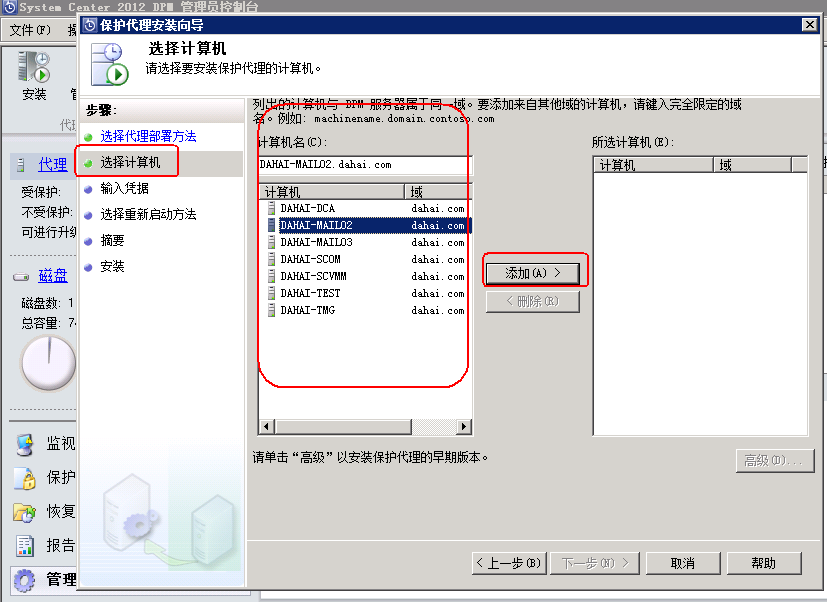Click the Management (管理) gear icon
This screenshot has height=602, width=827.
click(24, 580)
